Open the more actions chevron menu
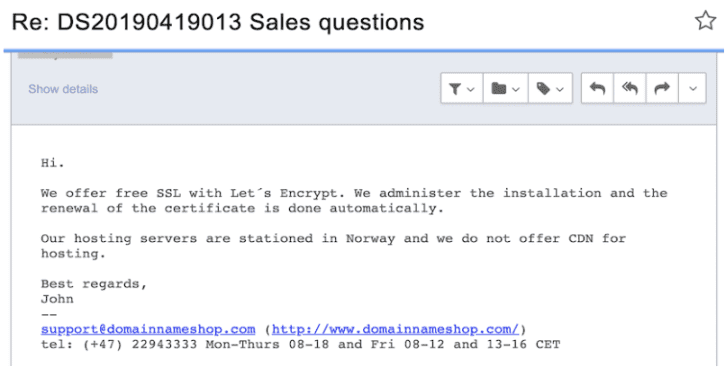The height and width of the screenshot is (369, 726). 693,88
